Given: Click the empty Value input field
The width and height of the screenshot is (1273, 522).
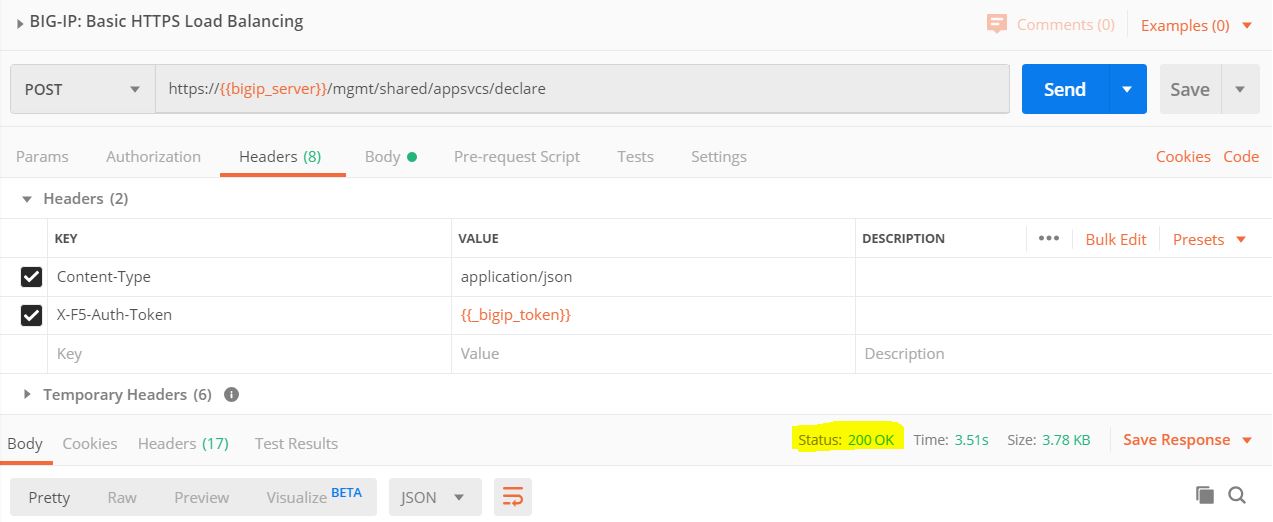Looking at the screenshot, I should (x=653, y=354).
